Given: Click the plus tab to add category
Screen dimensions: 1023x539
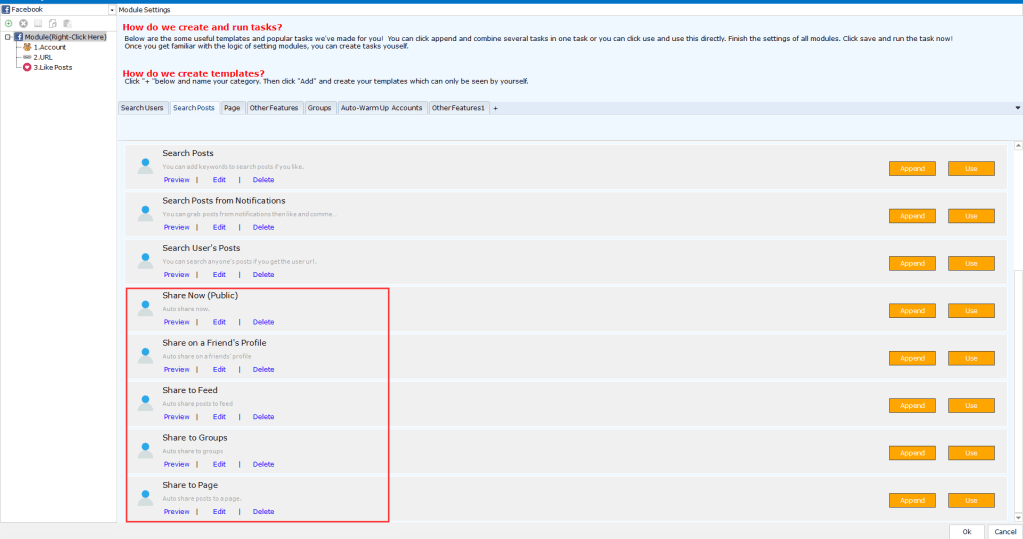Looking at the screenshot, I should [x=495, y=108].
